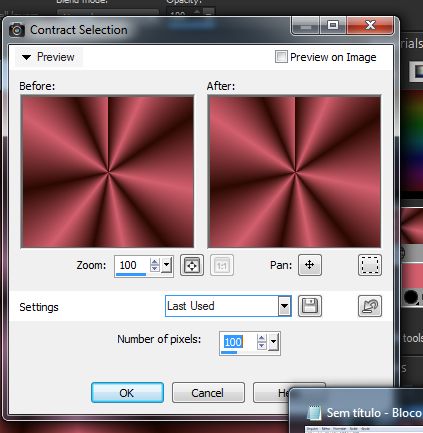The height and width of the screenshot is (433, 423).
Task: Click the Zoom percentage input field
Action: pos(132,265)
